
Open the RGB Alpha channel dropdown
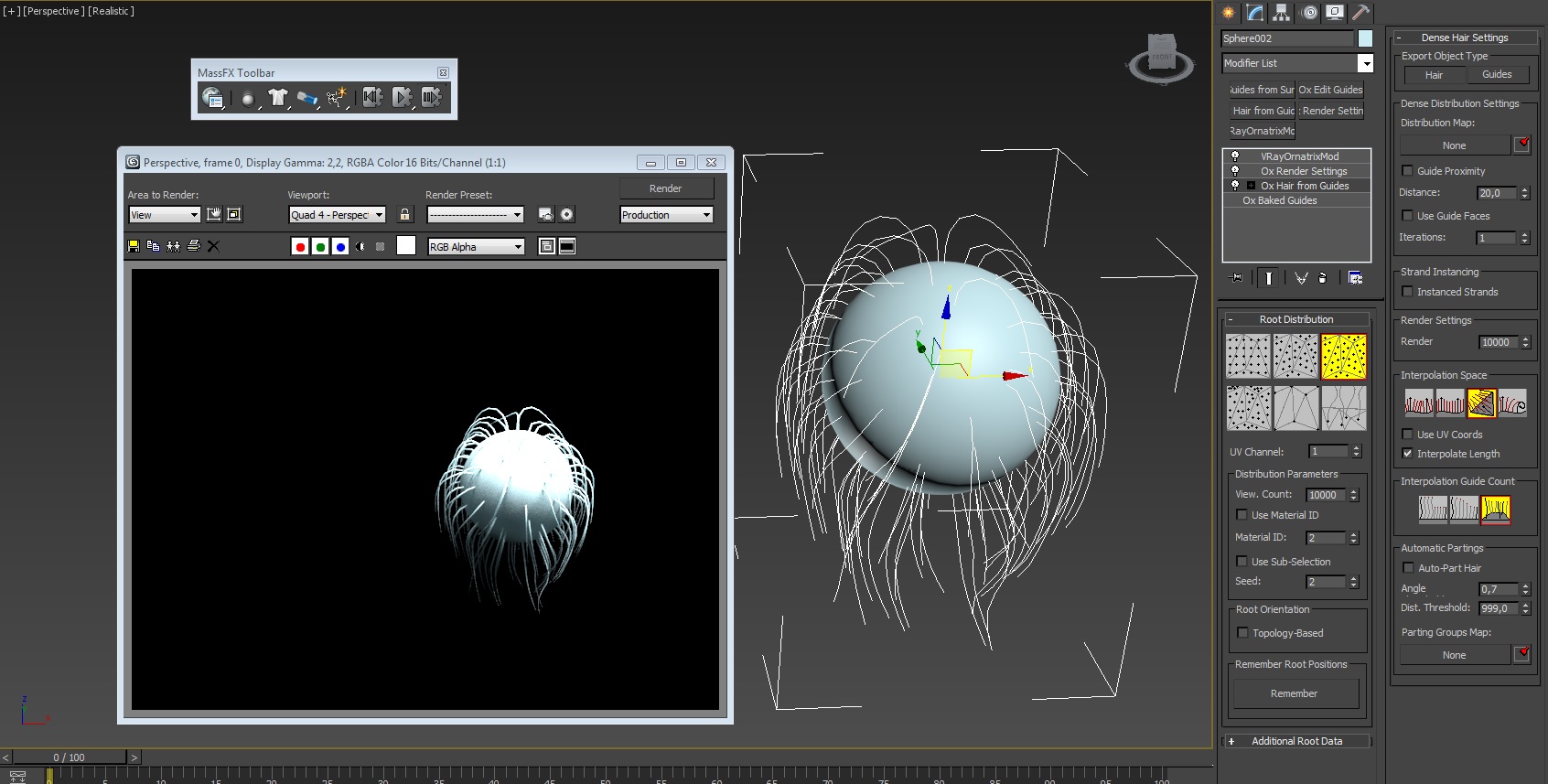(x=476, y=247)
